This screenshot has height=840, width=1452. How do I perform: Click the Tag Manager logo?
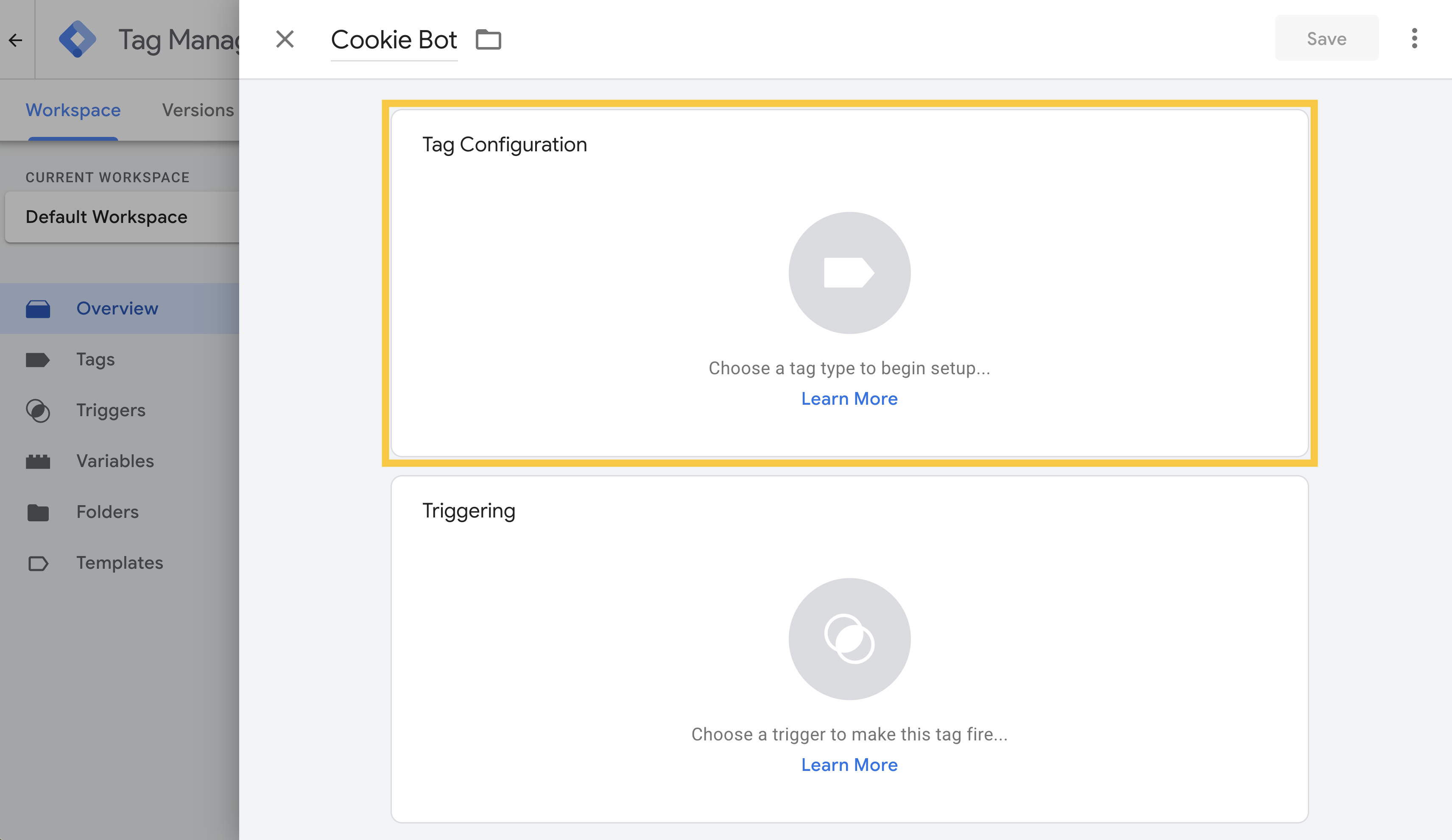[78, 39]
